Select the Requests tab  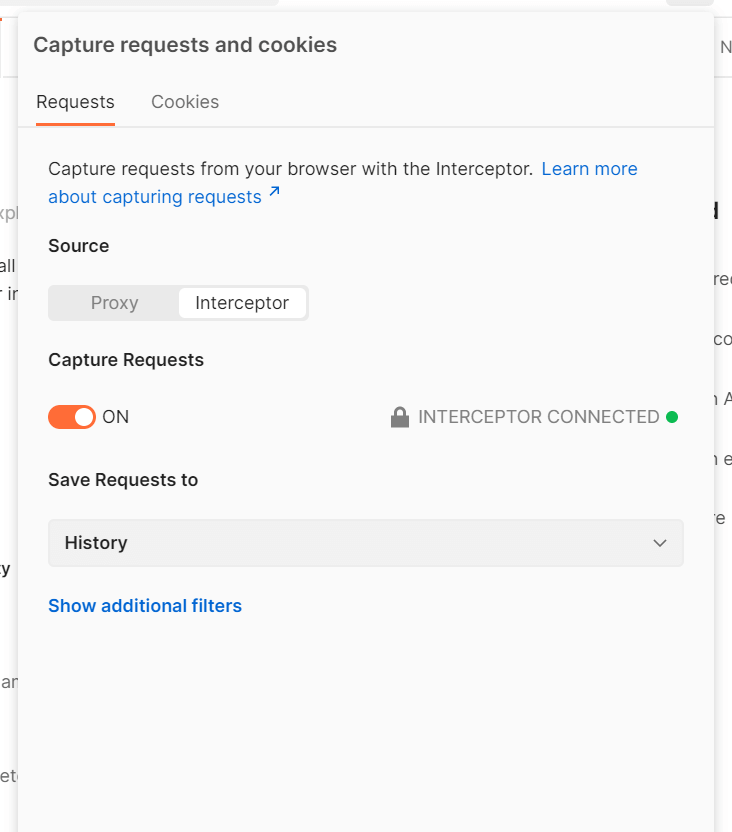coord(75,102)
